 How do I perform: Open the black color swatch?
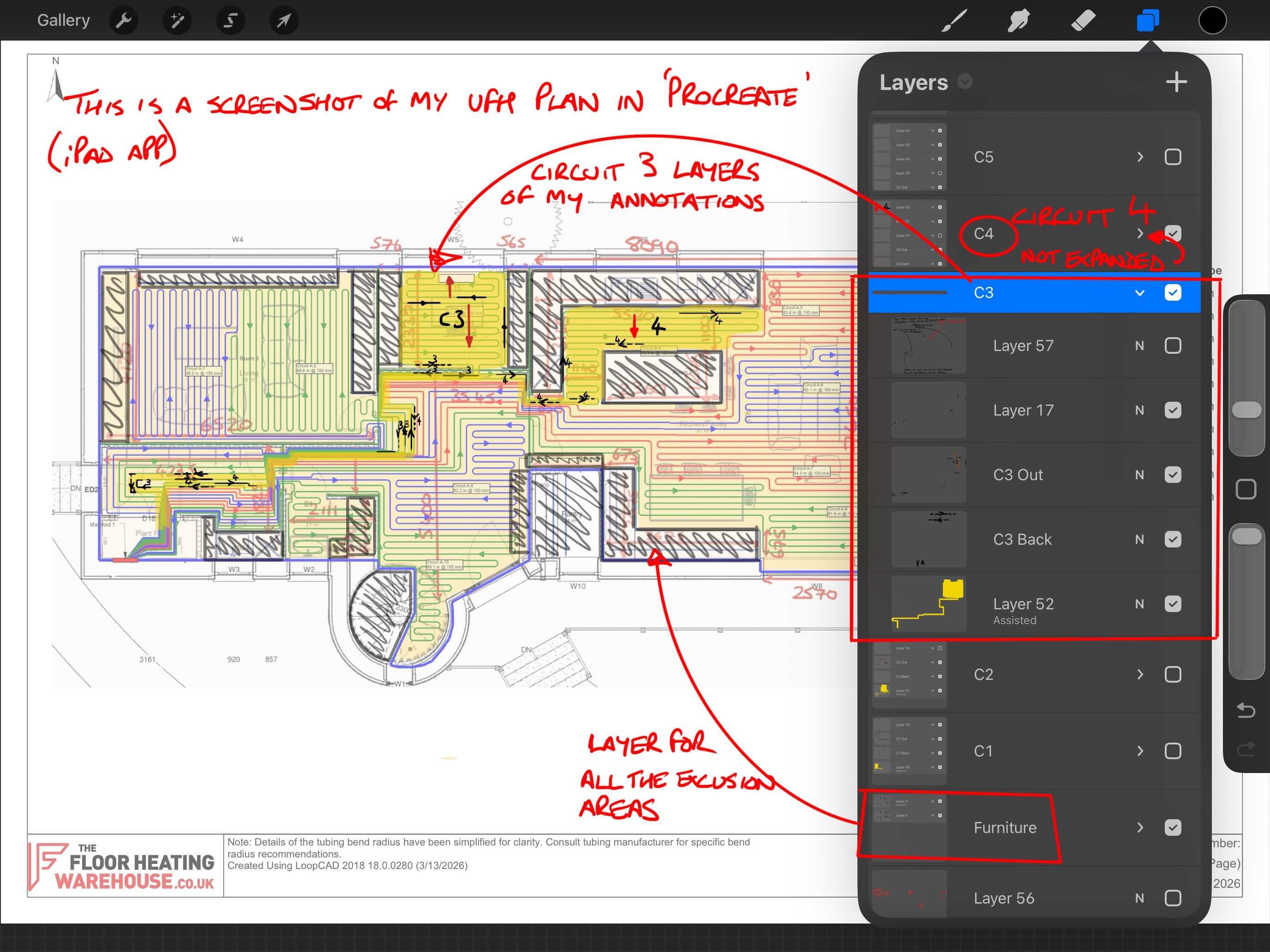1213,21
